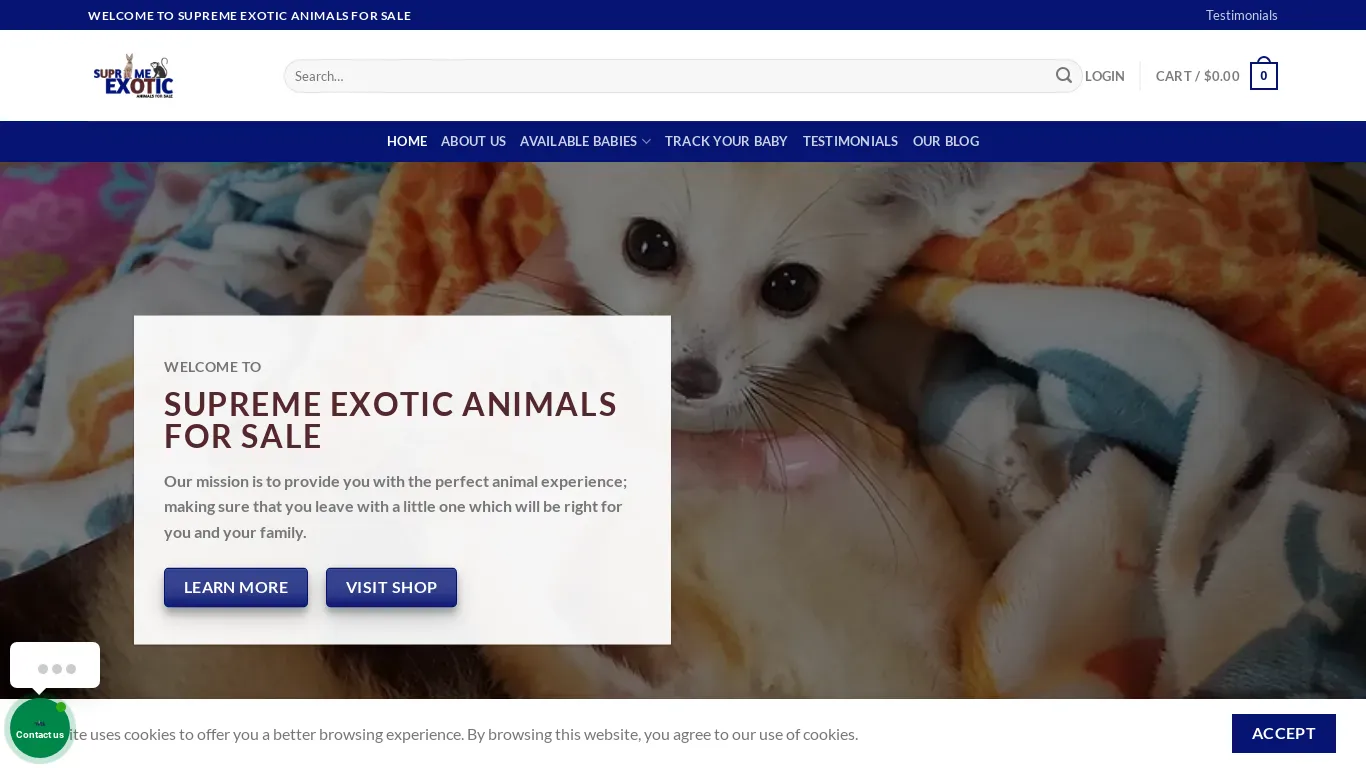The width and height of the screenshot is (1366, 768).
Task: Click the search magnifier icon
Action: coord(1063,76)
